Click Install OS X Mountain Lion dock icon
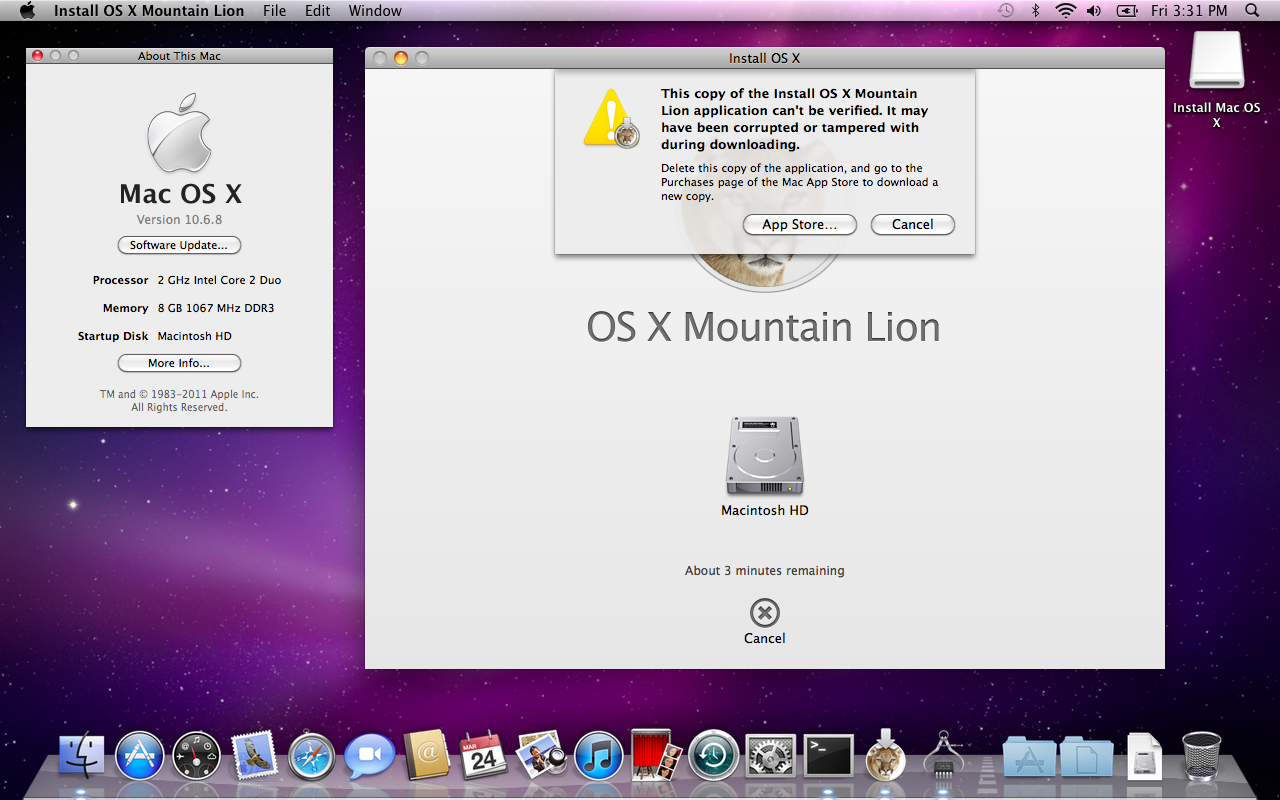The image size is (1280, 800). (886, 756)
